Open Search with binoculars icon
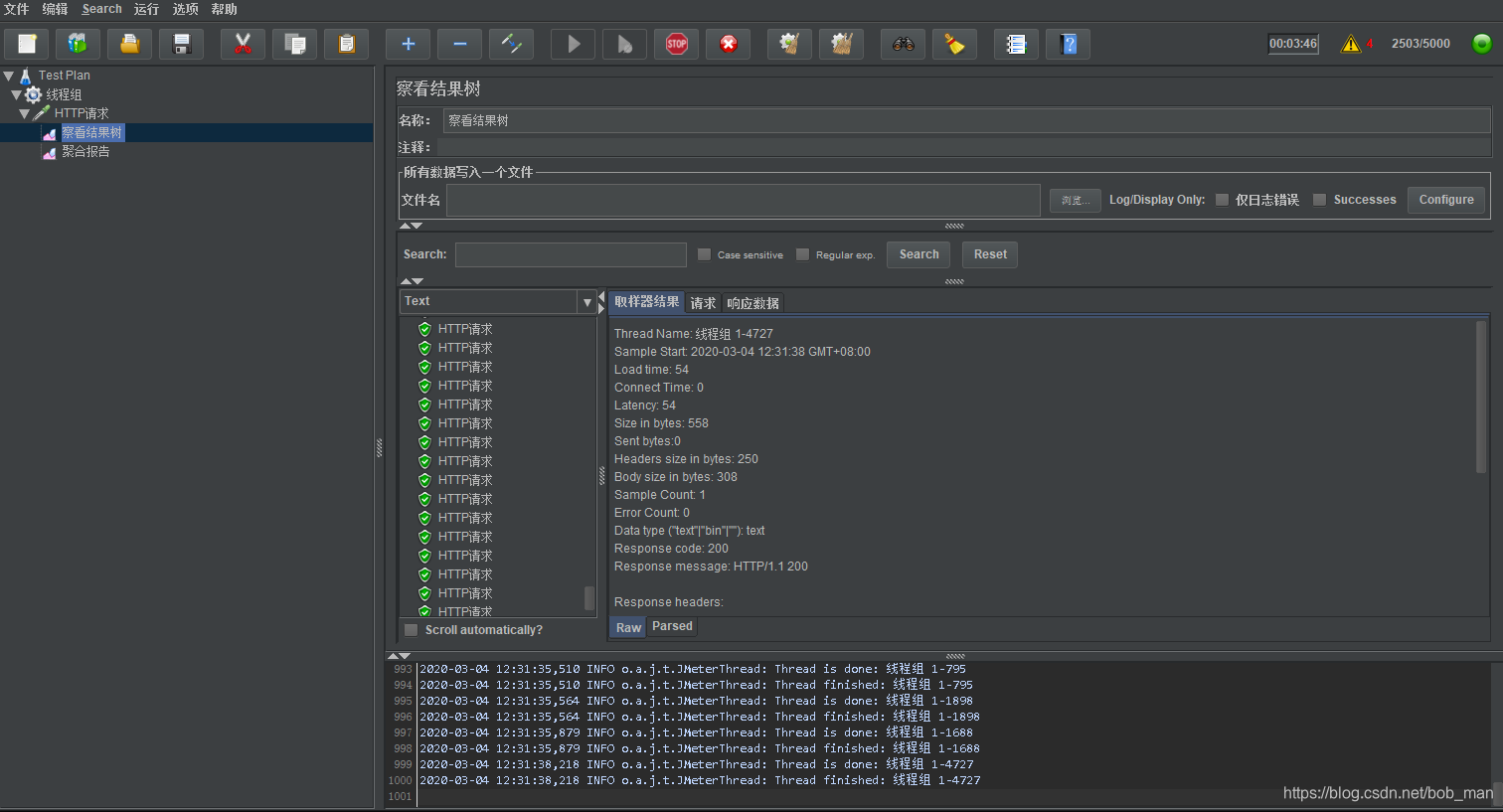1503x812 pixels. [x=904, y=44]
